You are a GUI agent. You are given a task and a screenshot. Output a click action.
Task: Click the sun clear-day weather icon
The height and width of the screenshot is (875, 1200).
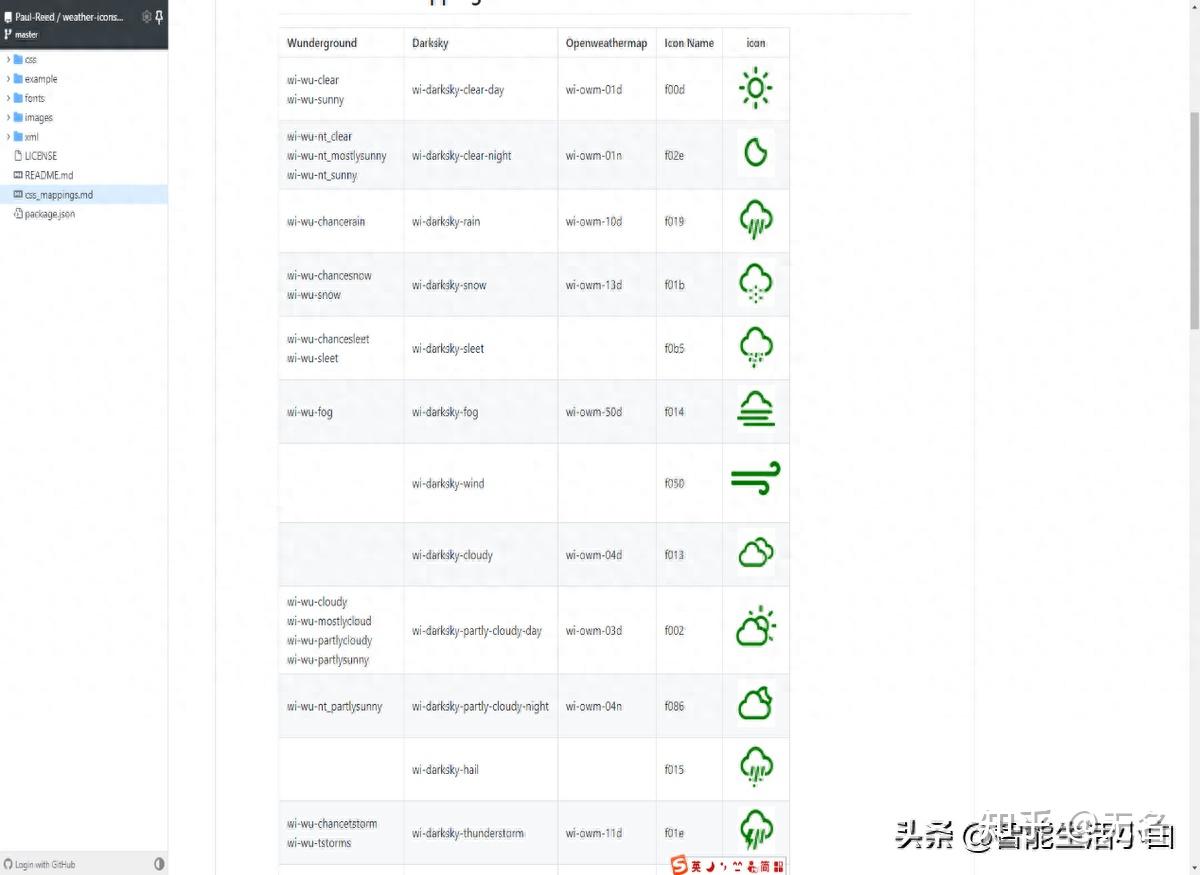[756, 89]
